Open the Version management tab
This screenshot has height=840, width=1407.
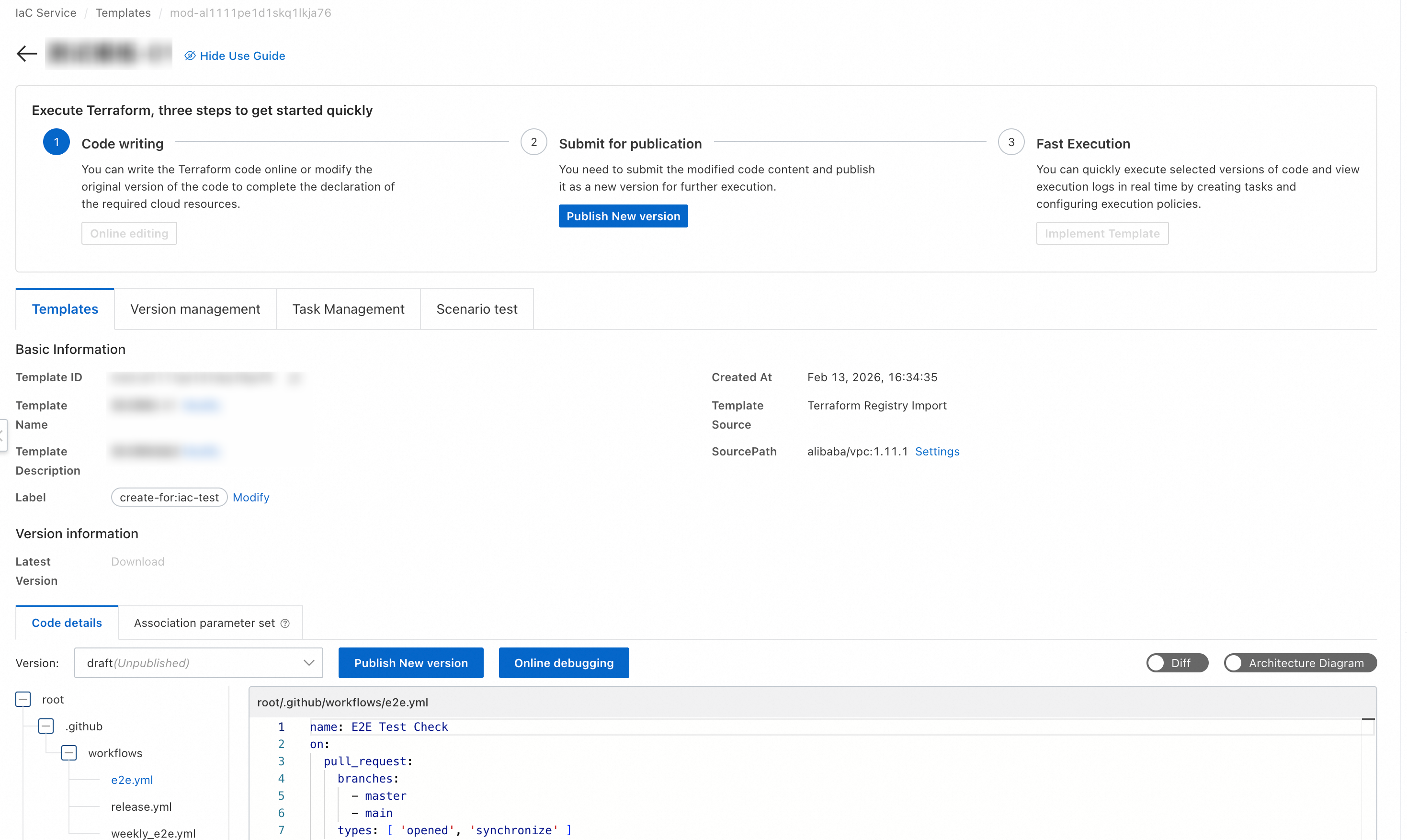(x=195, y=309)
